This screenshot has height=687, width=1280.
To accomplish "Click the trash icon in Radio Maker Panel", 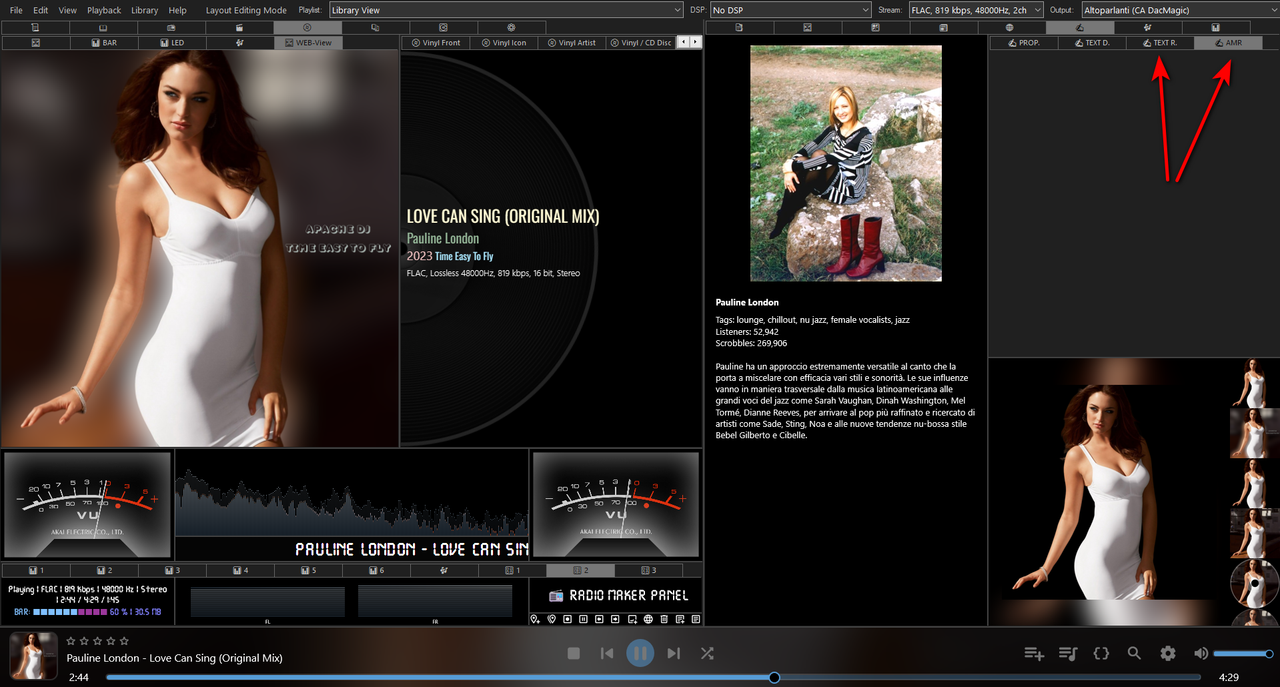I will pos(664,619).
